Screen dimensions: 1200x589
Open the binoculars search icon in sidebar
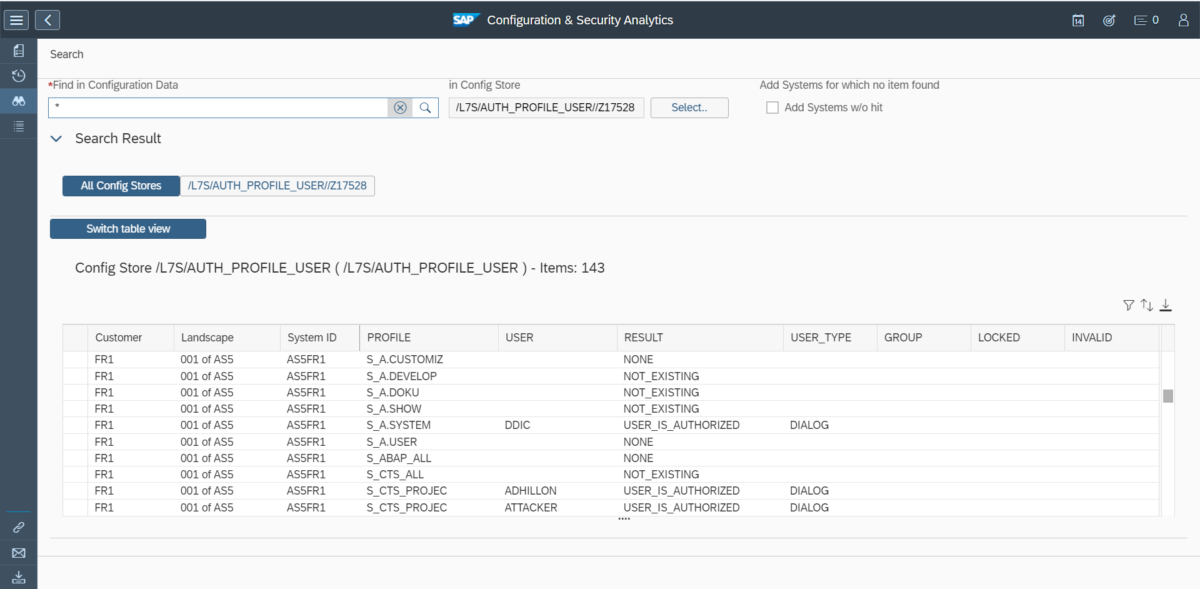(17, 101)
